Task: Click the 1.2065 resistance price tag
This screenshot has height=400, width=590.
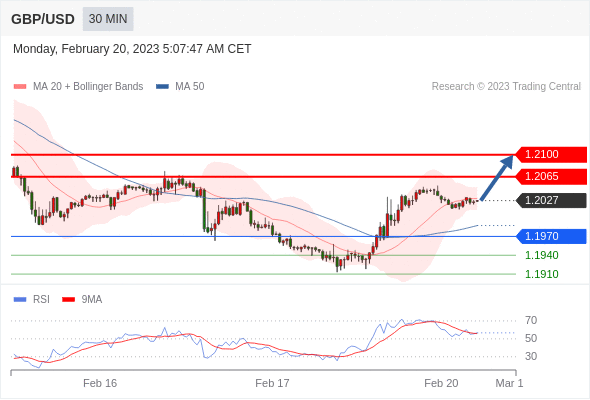Action: click(x=551, y=176)
